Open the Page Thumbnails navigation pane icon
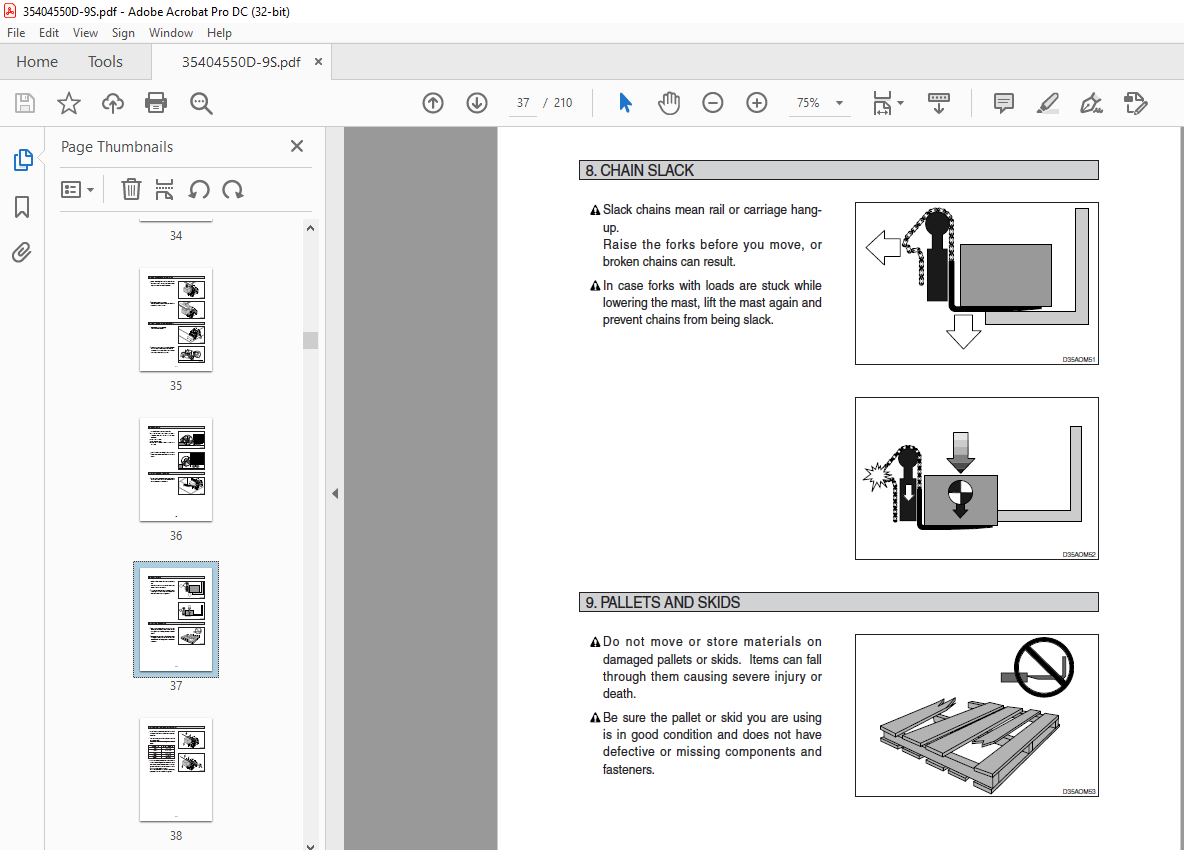Screen dimensions: 1184x850 pos(23,160)
